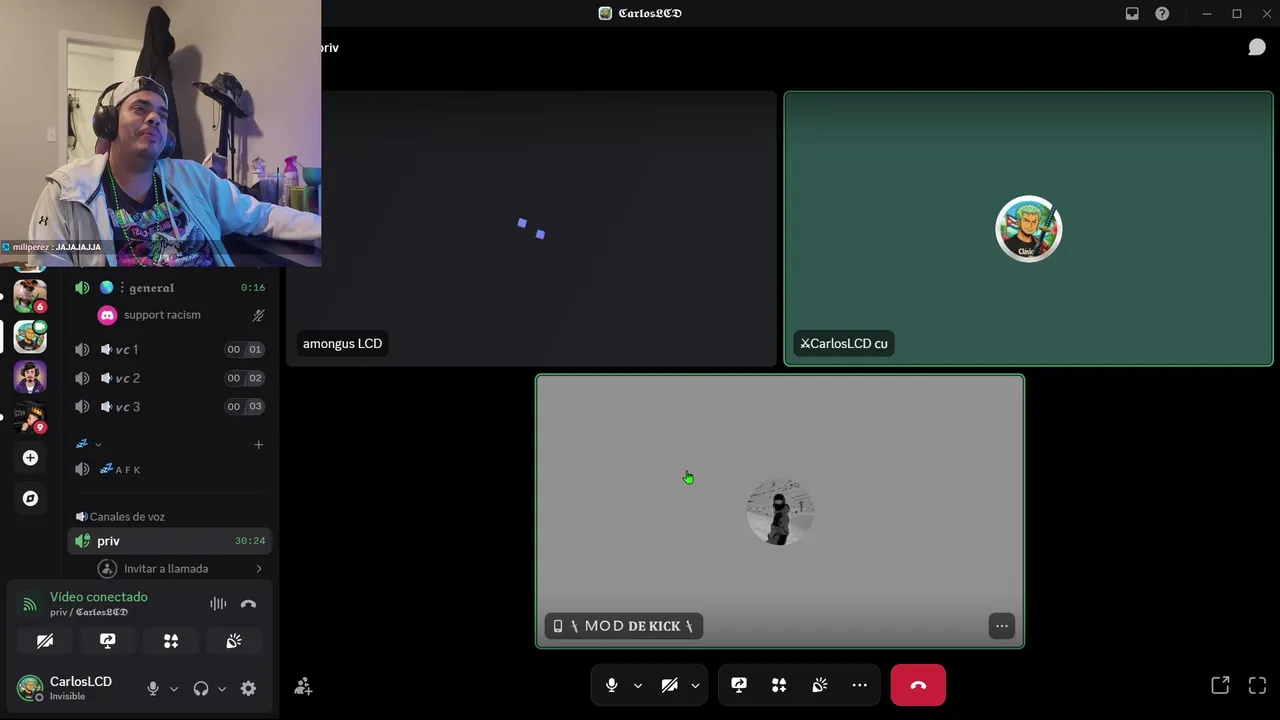Open soundboard in call toolbar
The image size is (1280, 720).
click(x=819, y=685)
